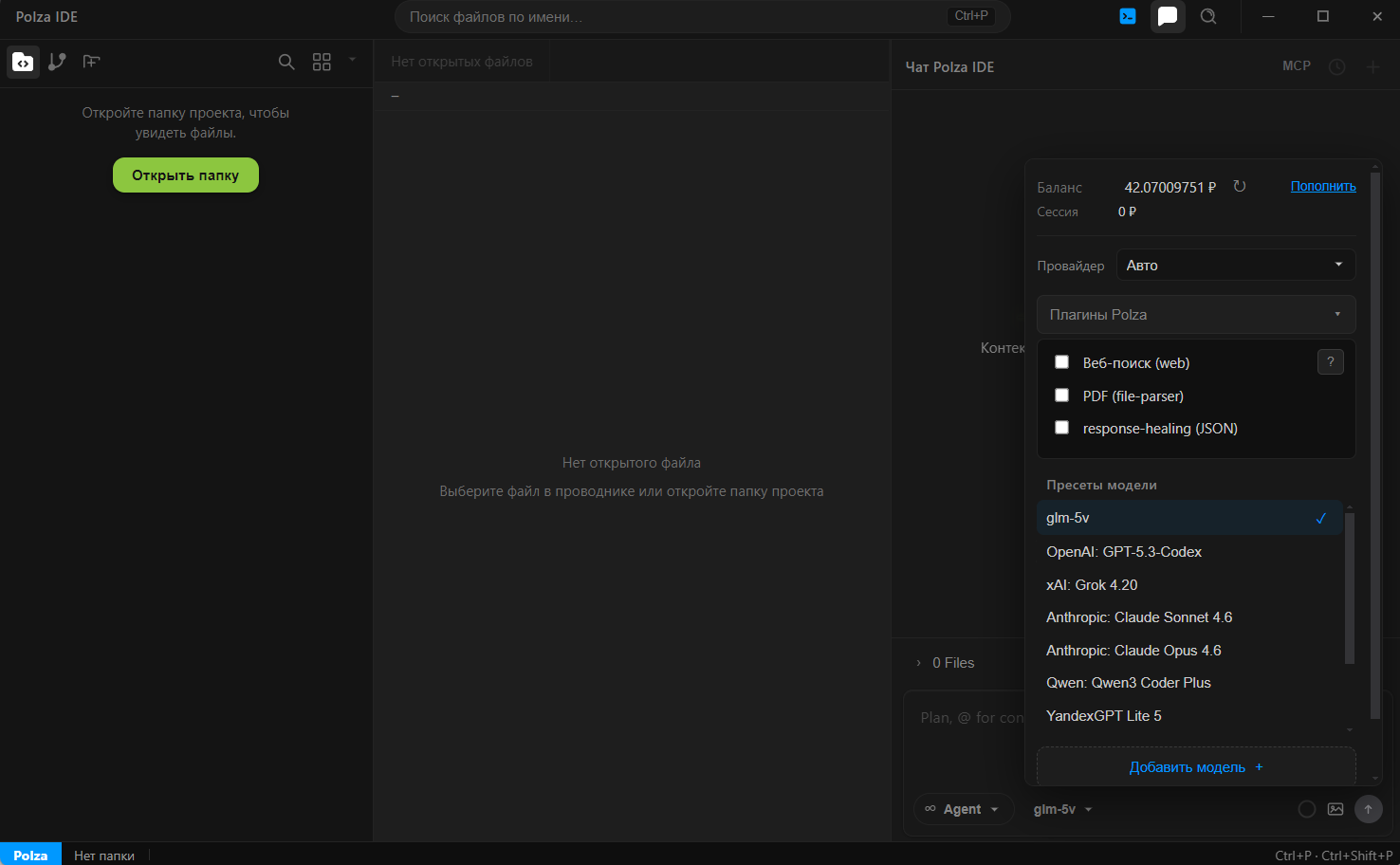Switch to the source control branch icon
Image resolution: width=1400 pixels, height=865 pixels.
click(57, 62)
